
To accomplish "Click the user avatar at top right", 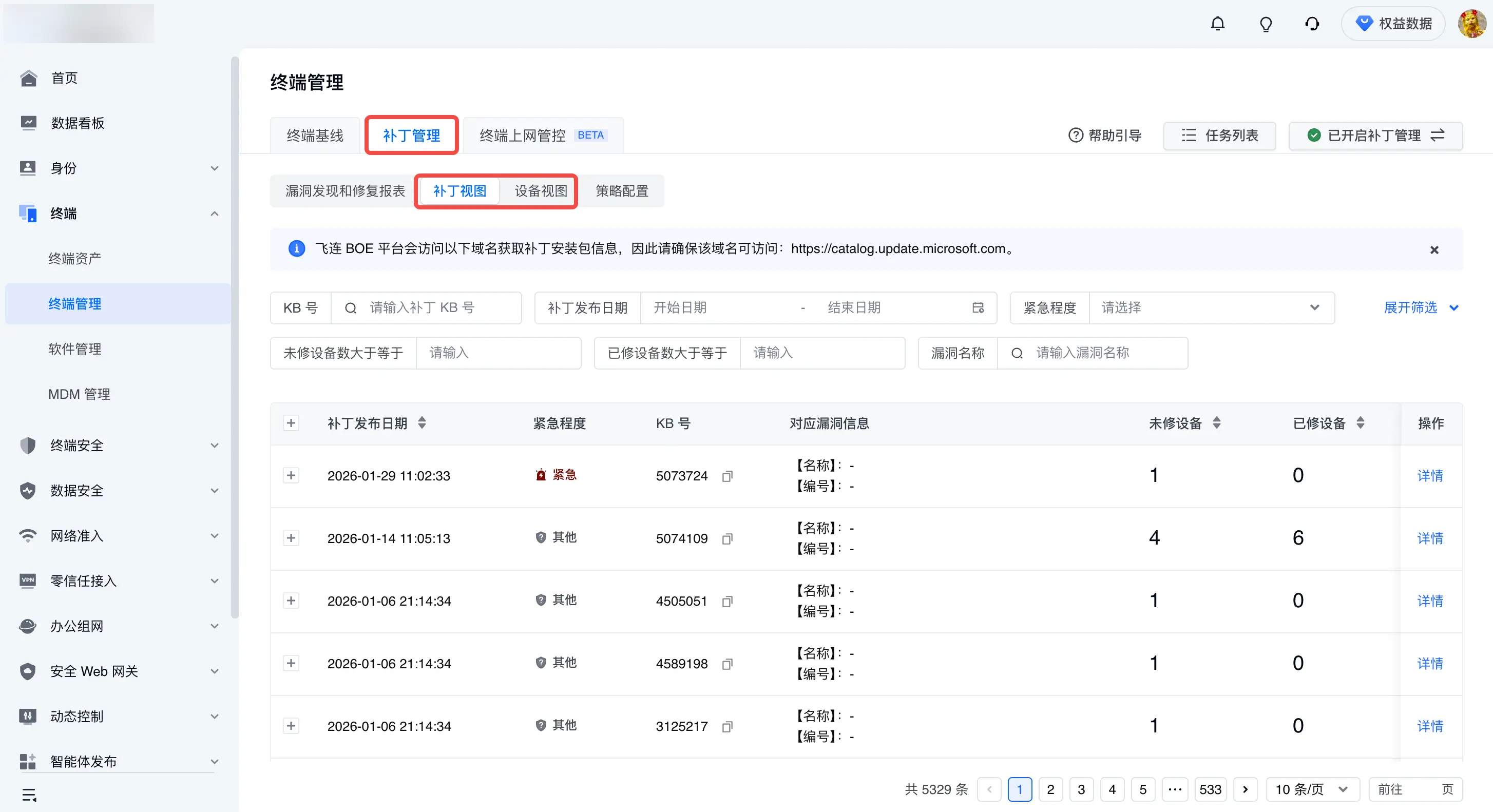I will [x=1471, y=24].
